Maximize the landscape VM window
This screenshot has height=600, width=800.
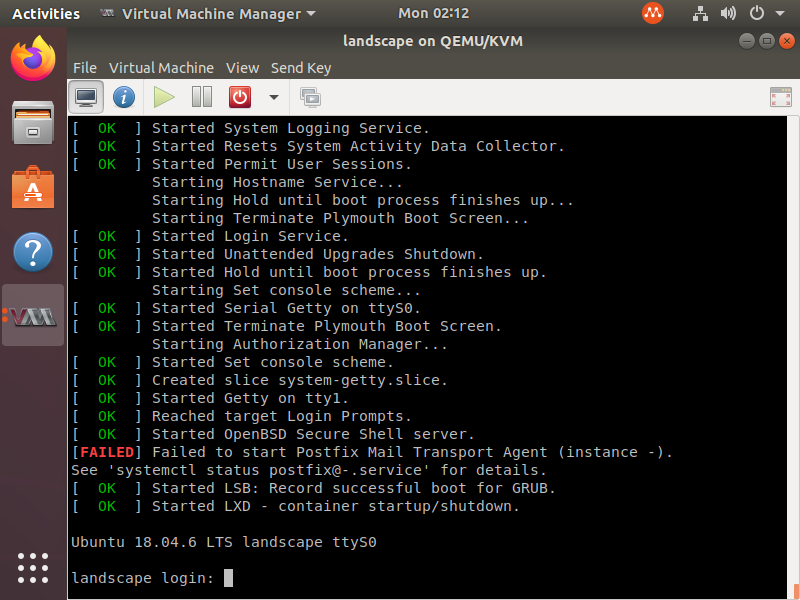point(766,41)
